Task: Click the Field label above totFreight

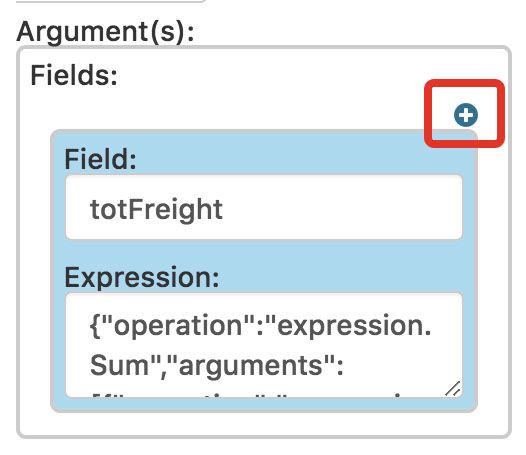Action: [100, 159]
